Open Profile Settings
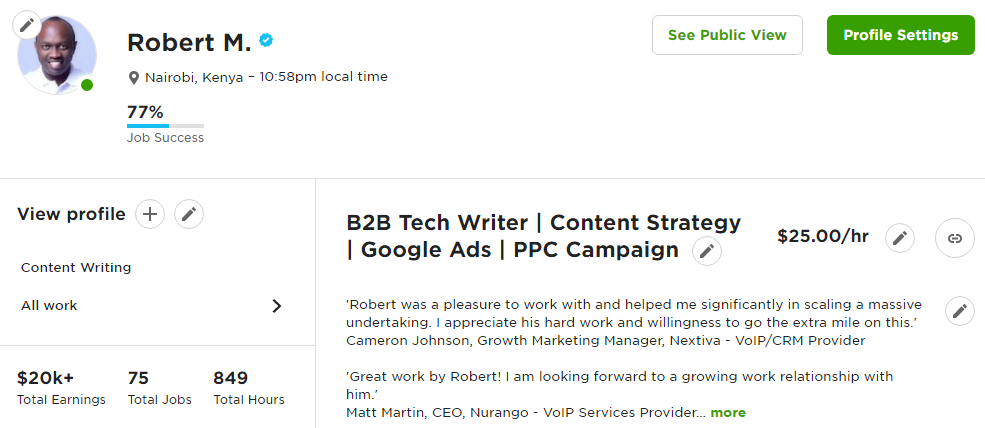Screen dimensions: 985x428 click(900, 35)
